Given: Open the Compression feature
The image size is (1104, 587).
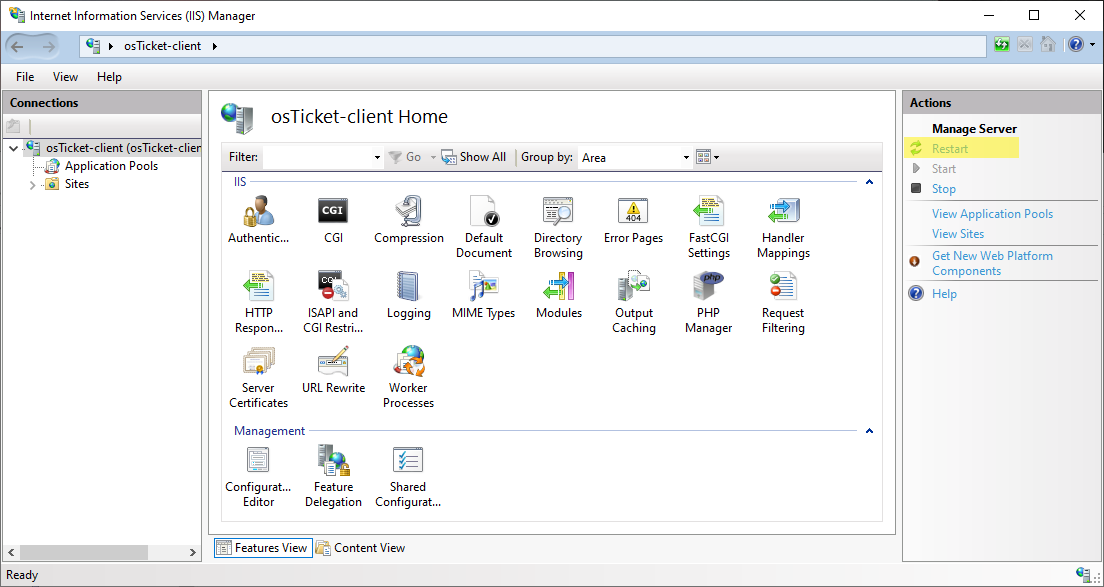Looking at the screenshot, I should 408,220.
